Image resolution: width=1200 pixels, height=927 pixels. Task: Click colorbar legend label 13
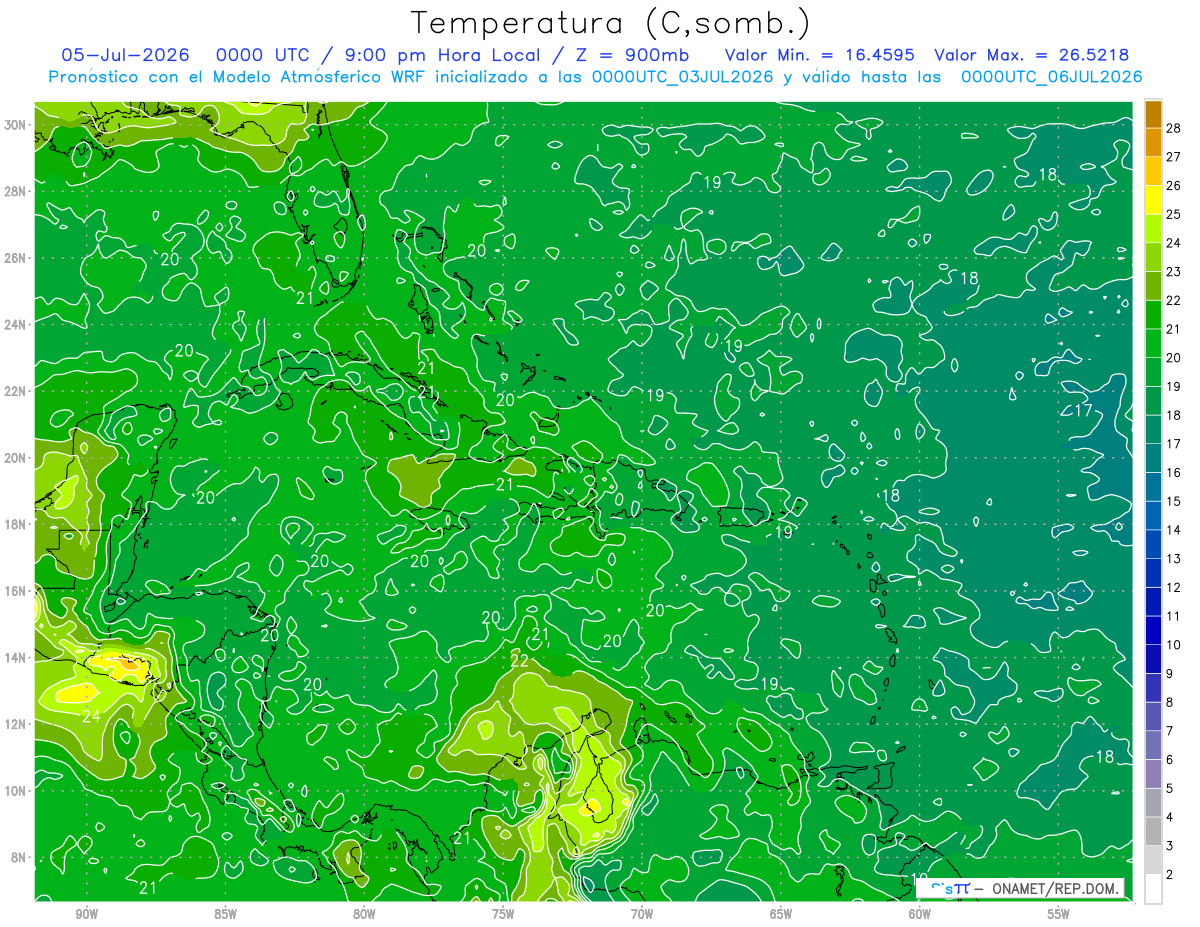[x=1174, y=559]
